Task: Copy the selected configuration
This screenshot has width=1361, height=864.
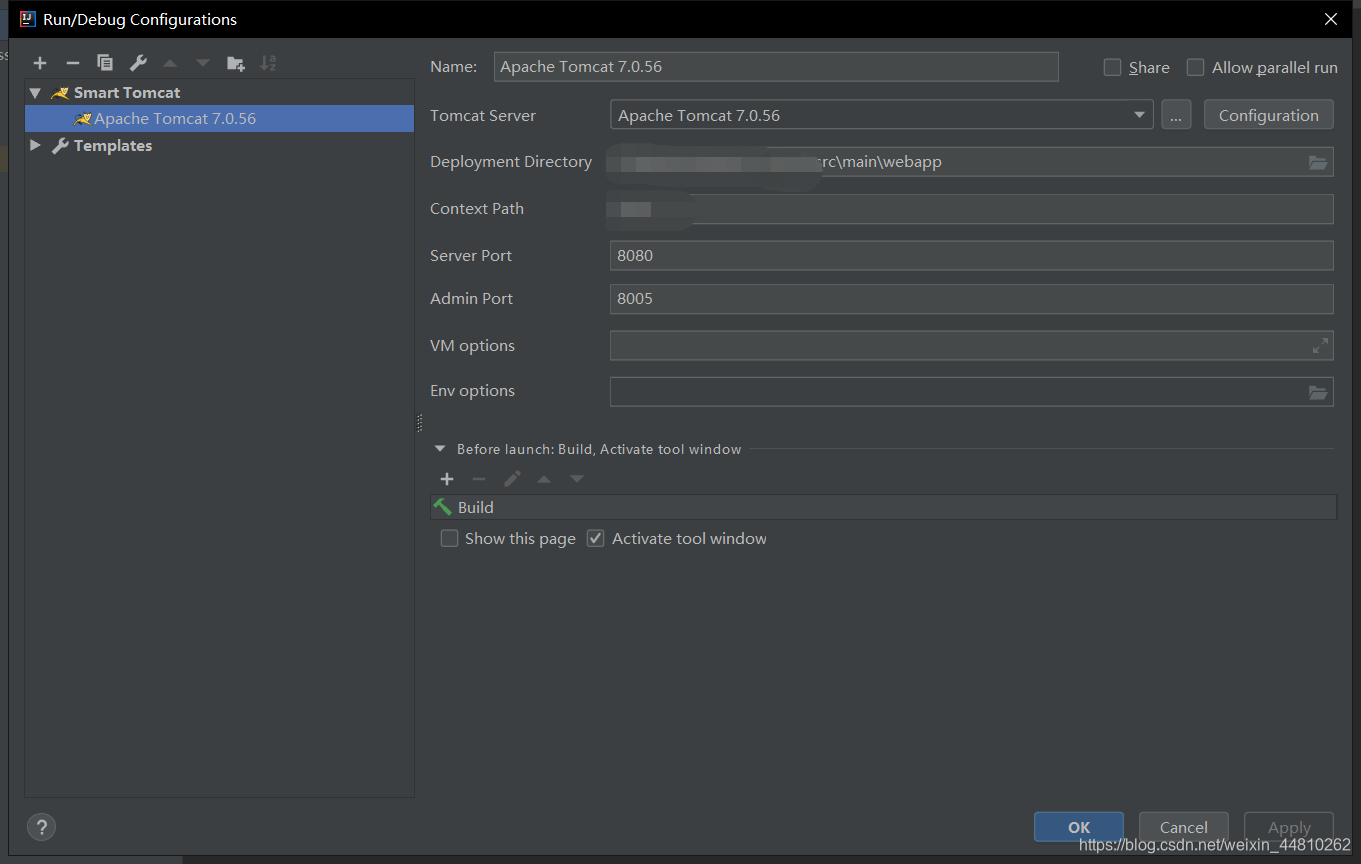Action: coord(105,63)
